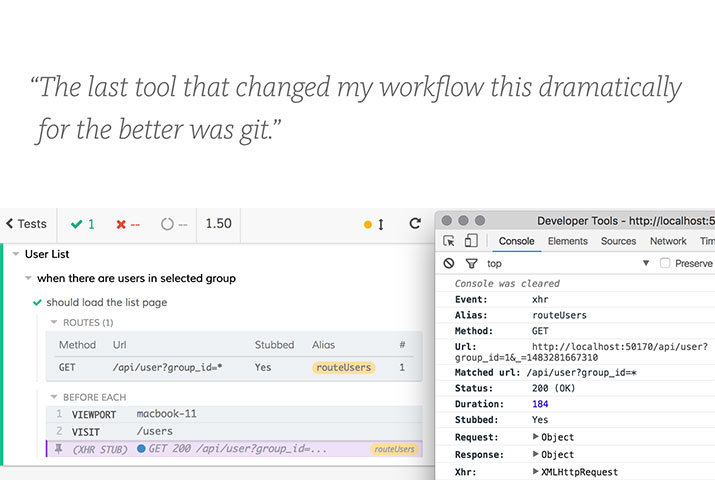Image resolution: width=715 pixels, height=480 pixels.
Task: Click the failed tests red X counter
Action: [x=128, y=224]
